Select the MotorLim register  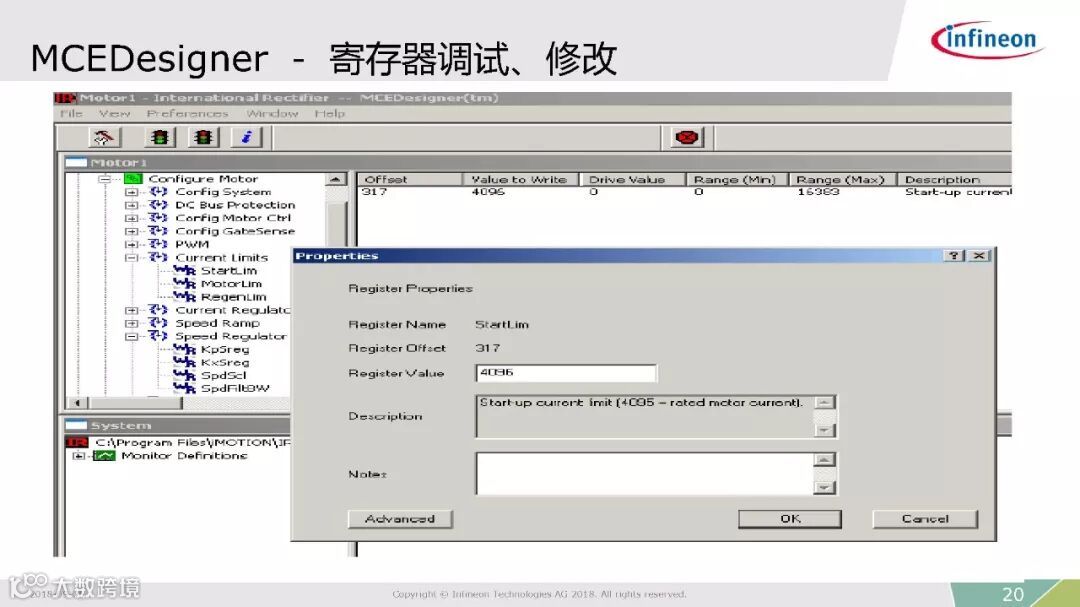(x=231, y=284)
